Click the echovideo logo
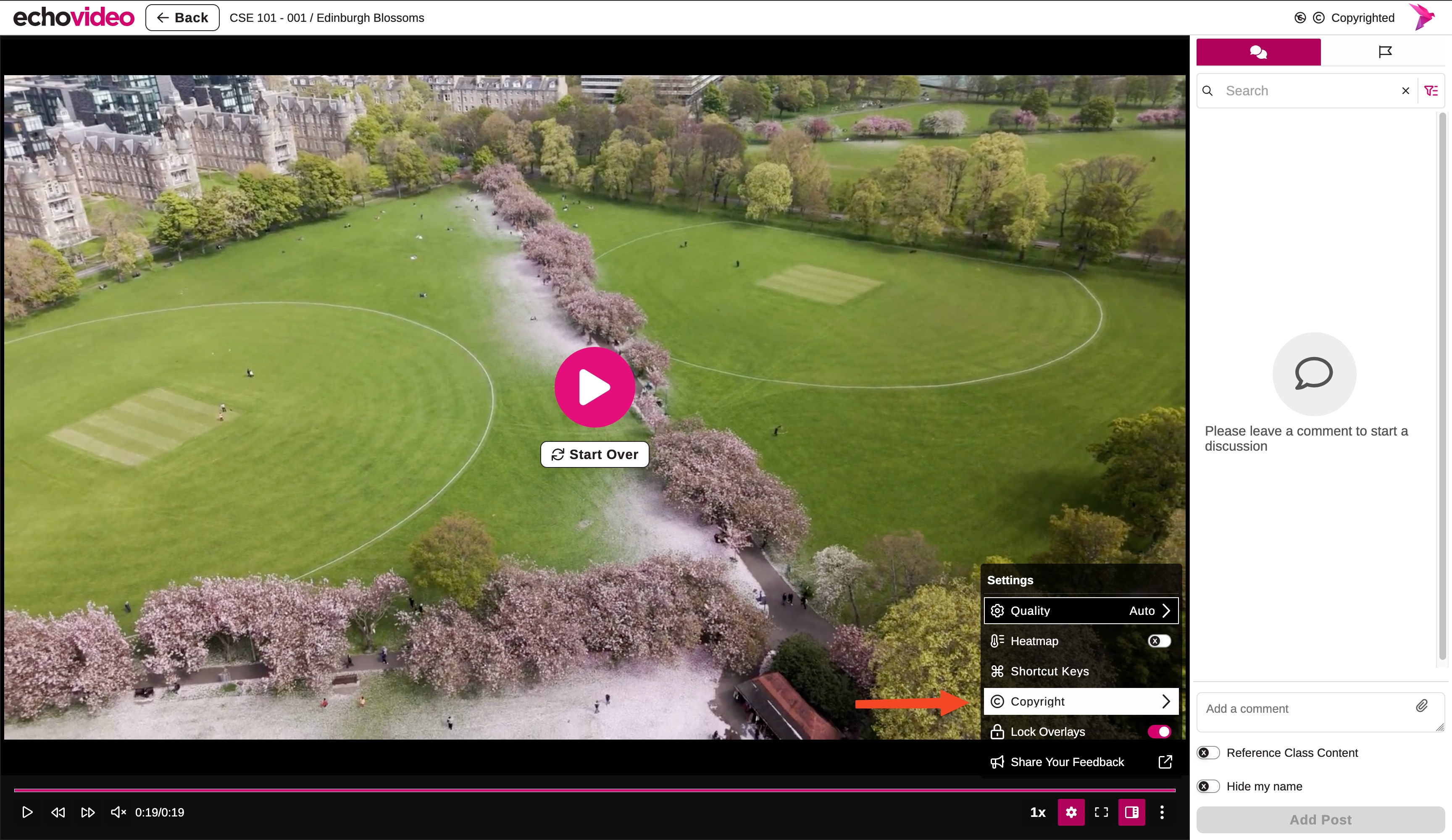The width and height of the screenshot is (1452, 840). click(73, 17)
